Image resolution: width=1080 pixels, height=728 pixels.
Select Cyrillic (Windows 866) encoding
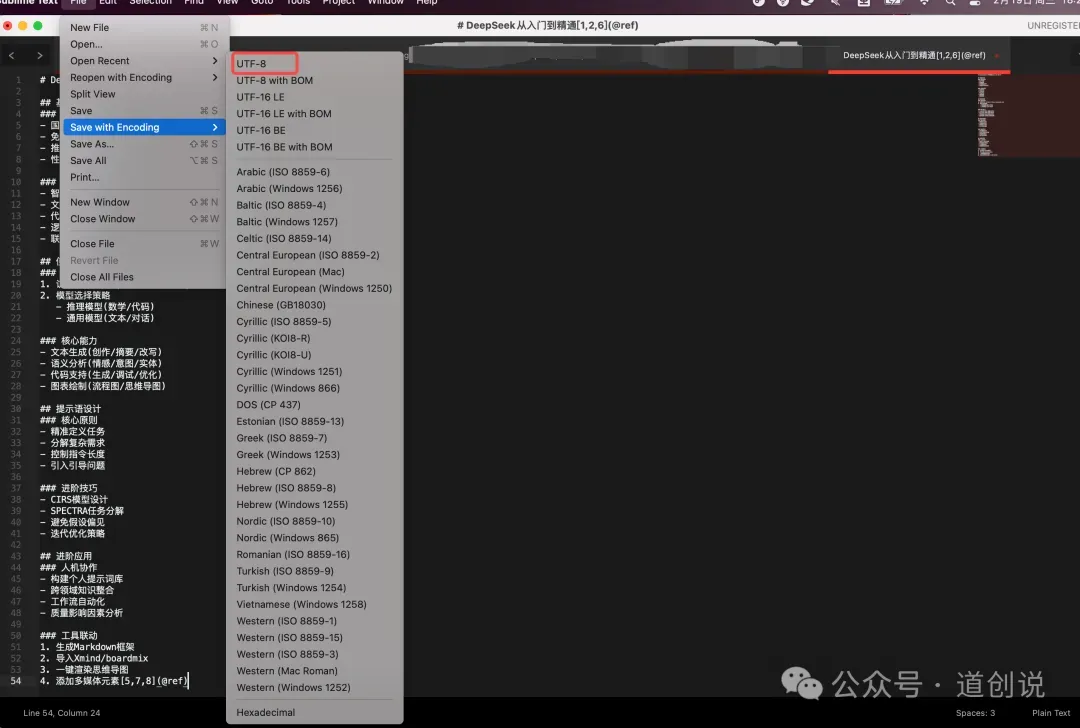click(315, 388)
